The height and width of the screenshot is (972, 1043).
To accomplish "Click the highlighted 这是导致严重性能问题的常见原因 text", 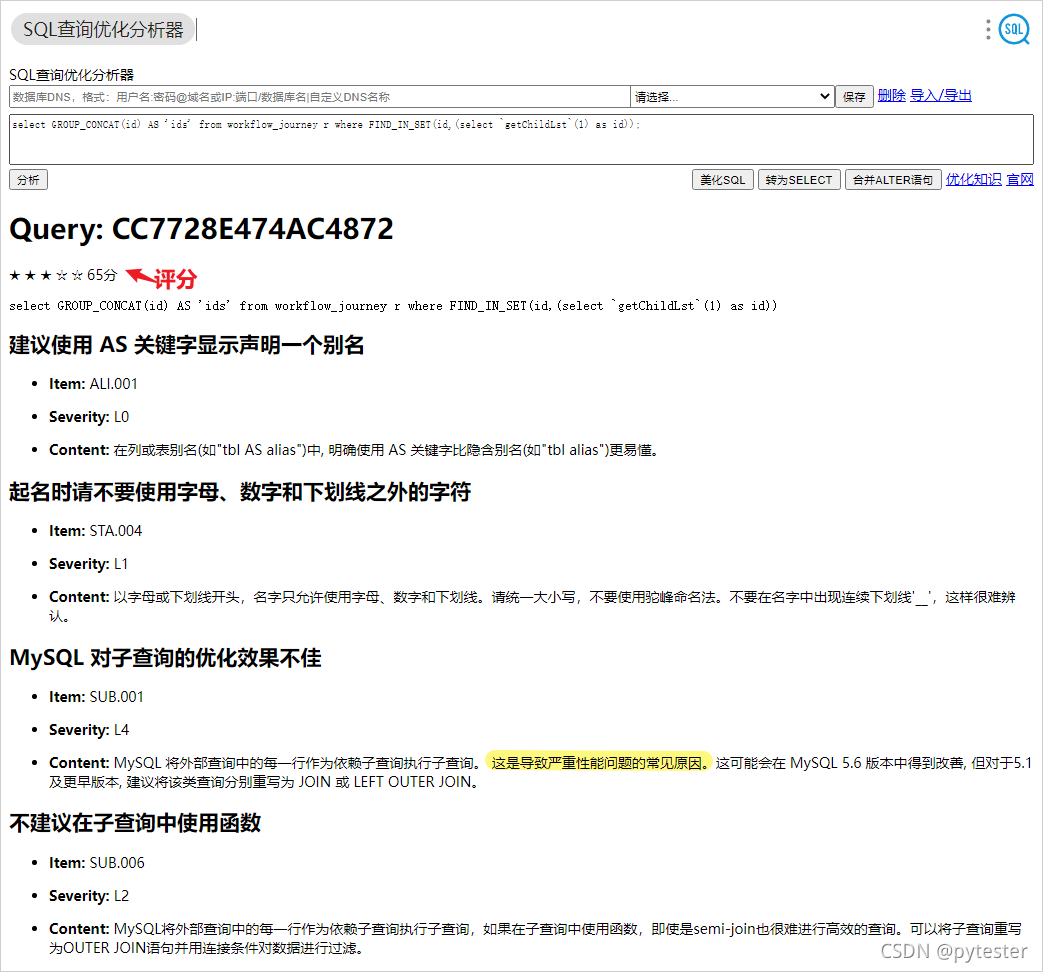I will click(599, 763).
